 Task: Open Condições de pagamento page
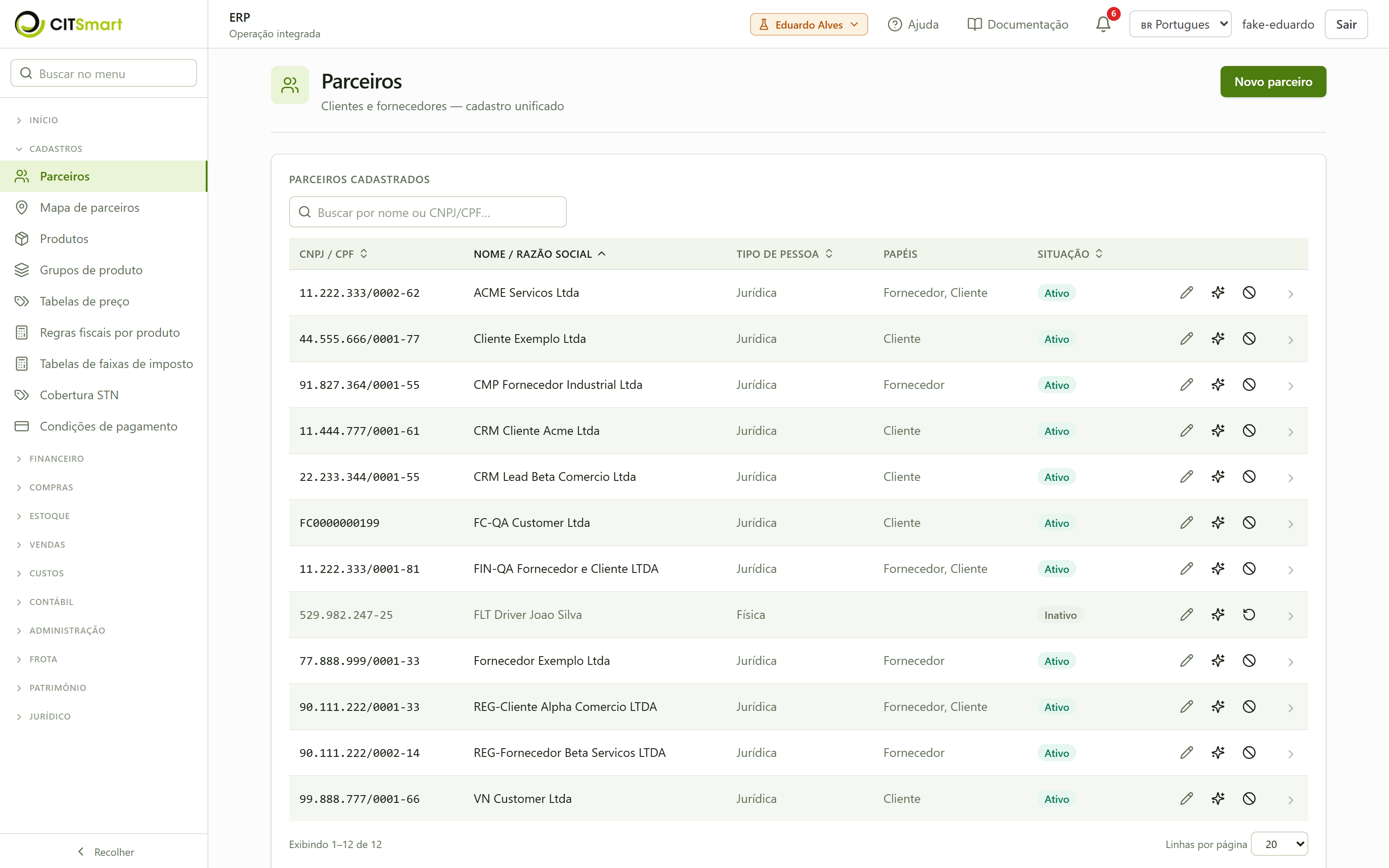(x=104, y=426)
